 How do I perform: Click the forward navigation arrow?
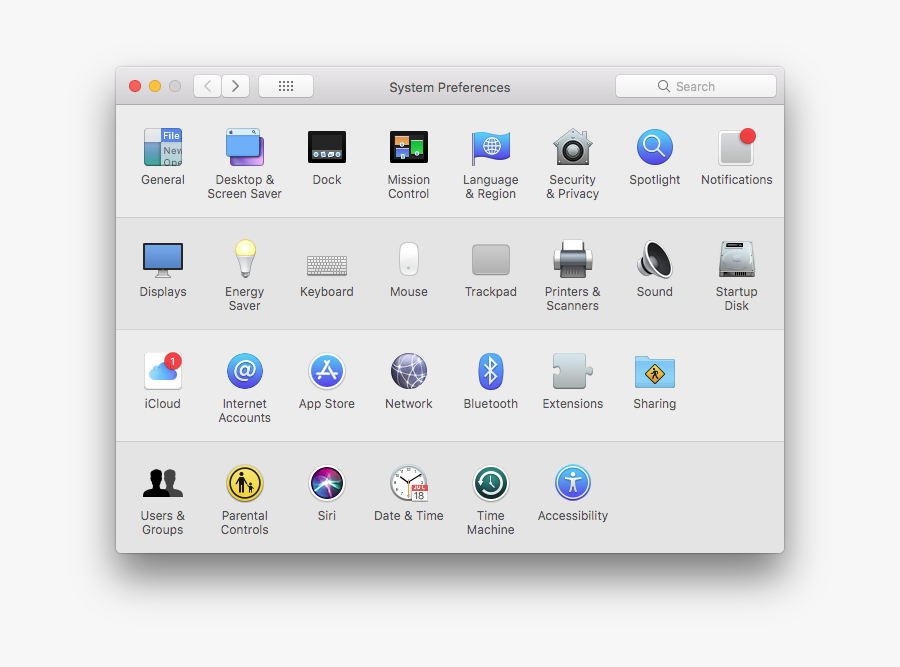[236, 86]
